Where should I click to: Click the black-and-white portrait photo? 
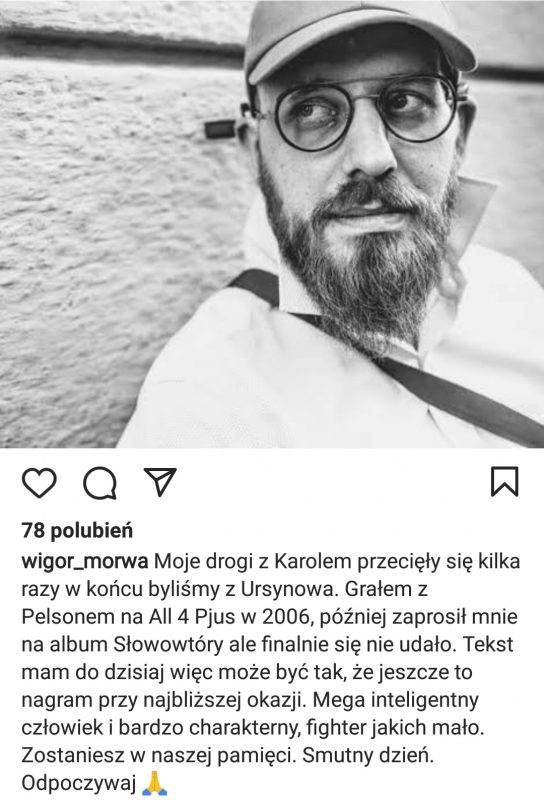[272, 224]
